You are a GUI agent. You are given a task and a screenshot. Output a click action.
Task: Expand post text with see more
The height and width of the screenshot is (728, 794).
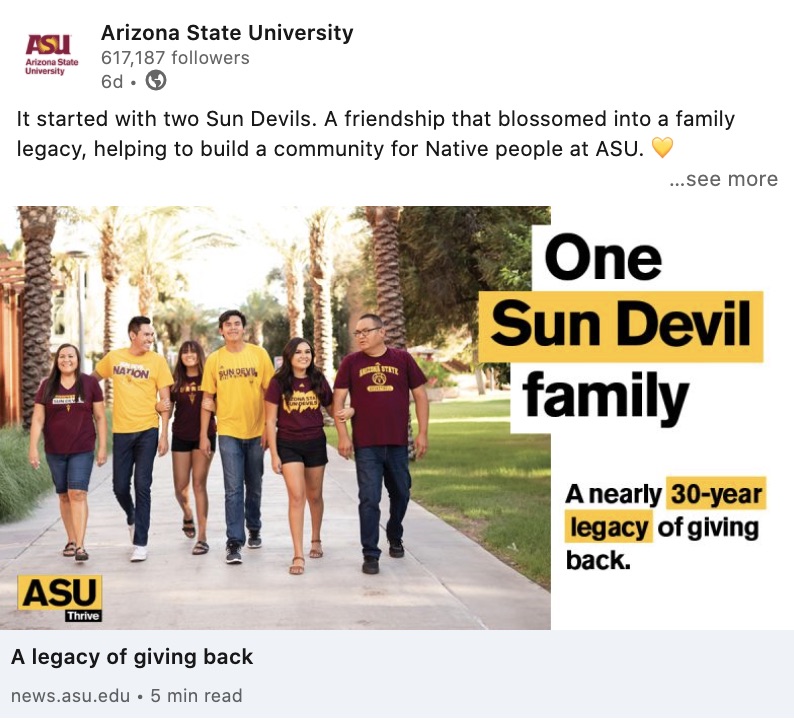tap(723, 179)
